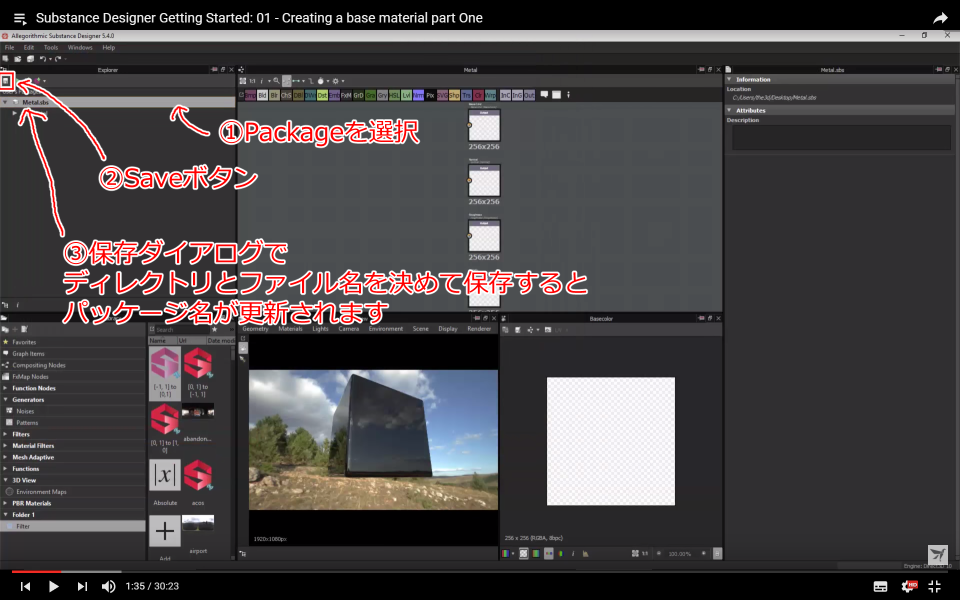The height and width of the screenshot is (600, 960).
Task: Collapse Folder 1 in library
Action: (x=6, y=515)
